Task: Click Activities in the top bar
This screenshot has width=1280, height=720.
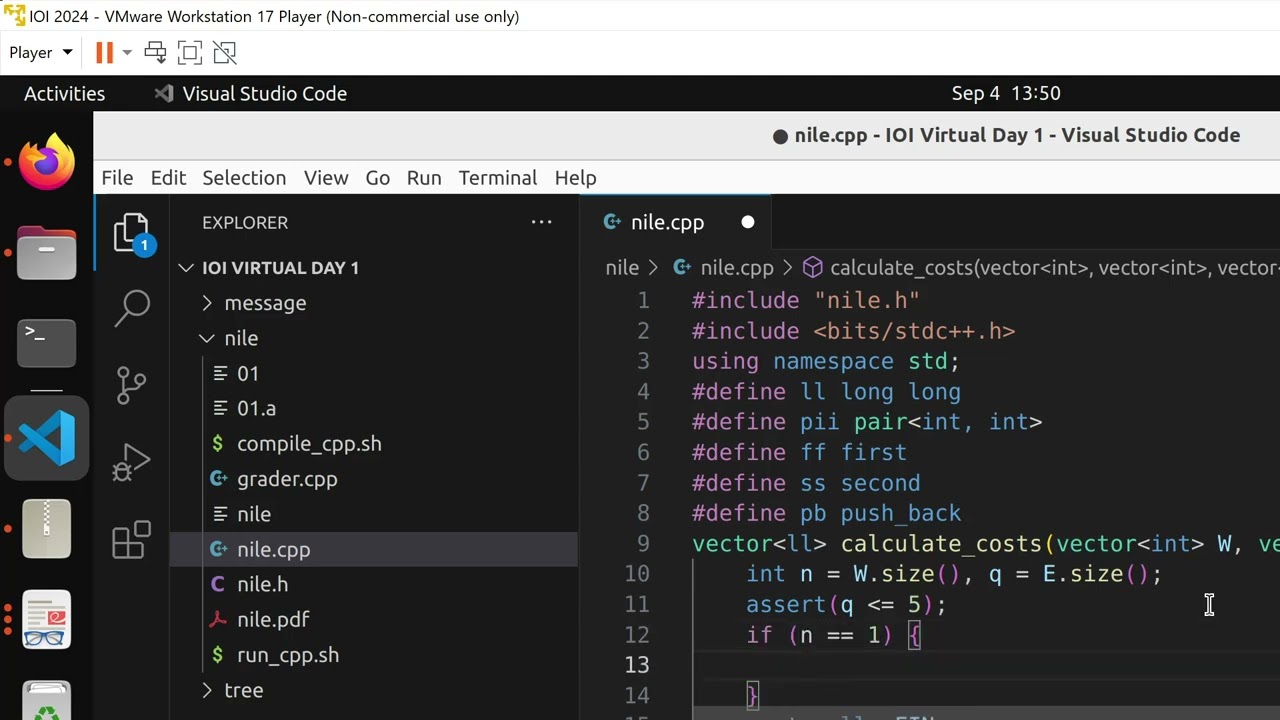Action: 64,93
